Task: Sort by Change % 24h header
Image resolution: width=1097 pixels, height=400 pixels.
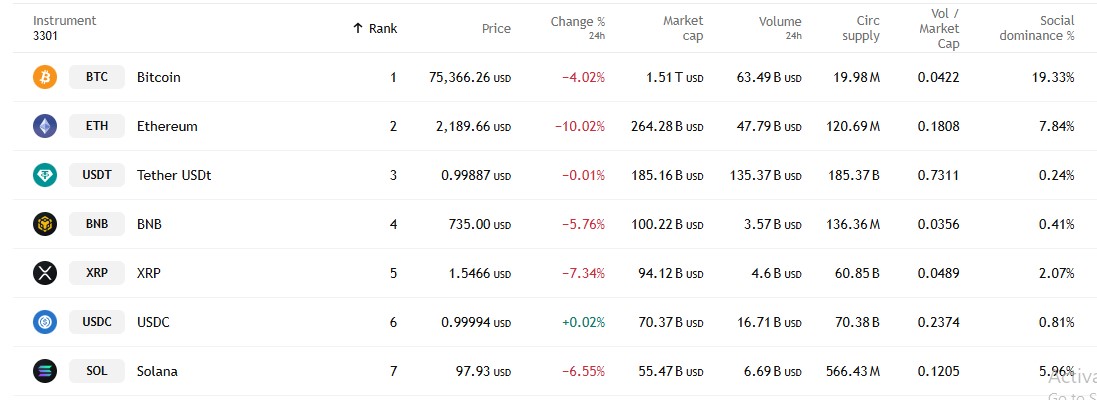Action: coord(578,22)
